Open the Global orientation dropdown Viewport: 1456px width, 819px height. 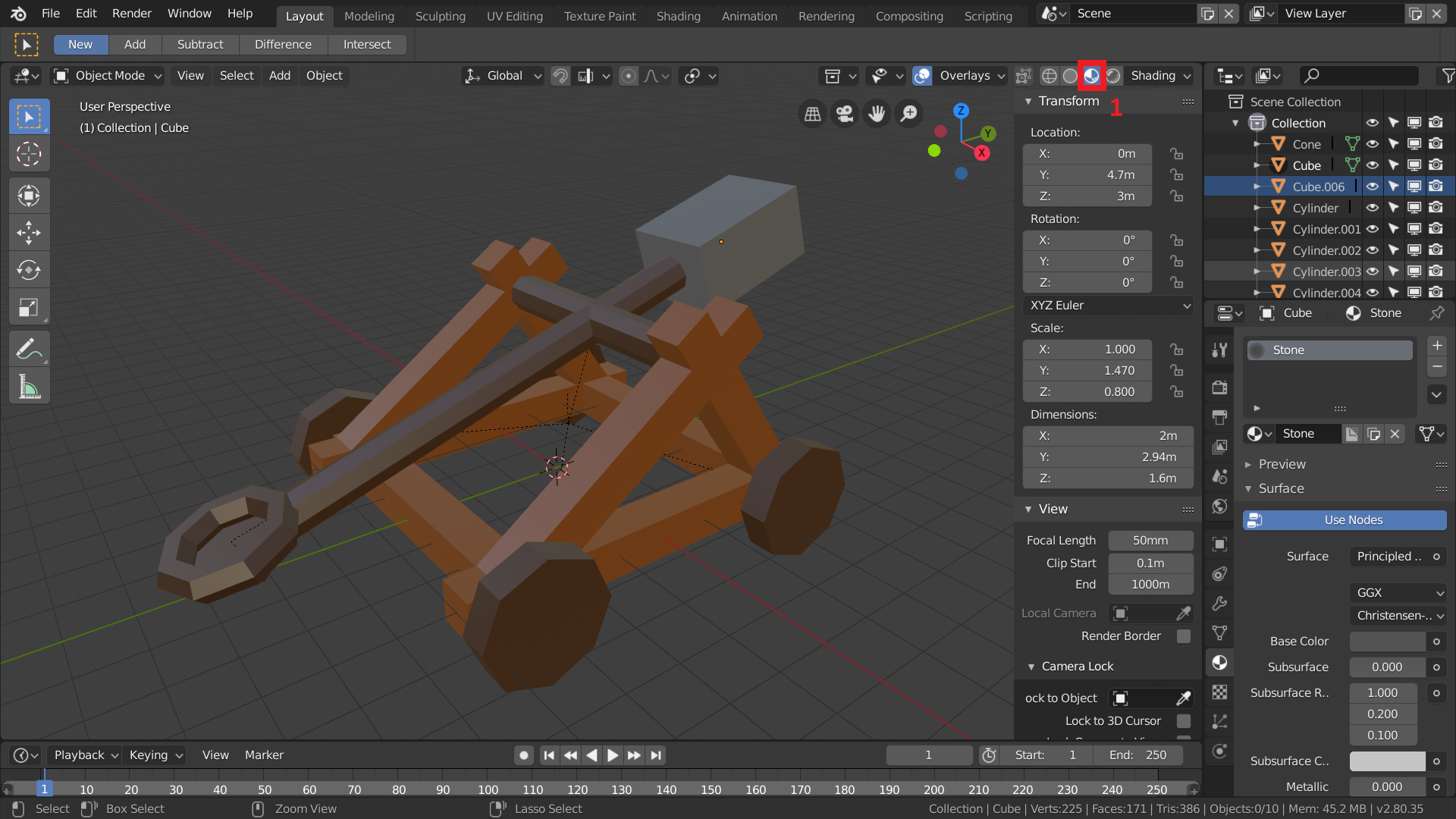[x=504, y=76]
